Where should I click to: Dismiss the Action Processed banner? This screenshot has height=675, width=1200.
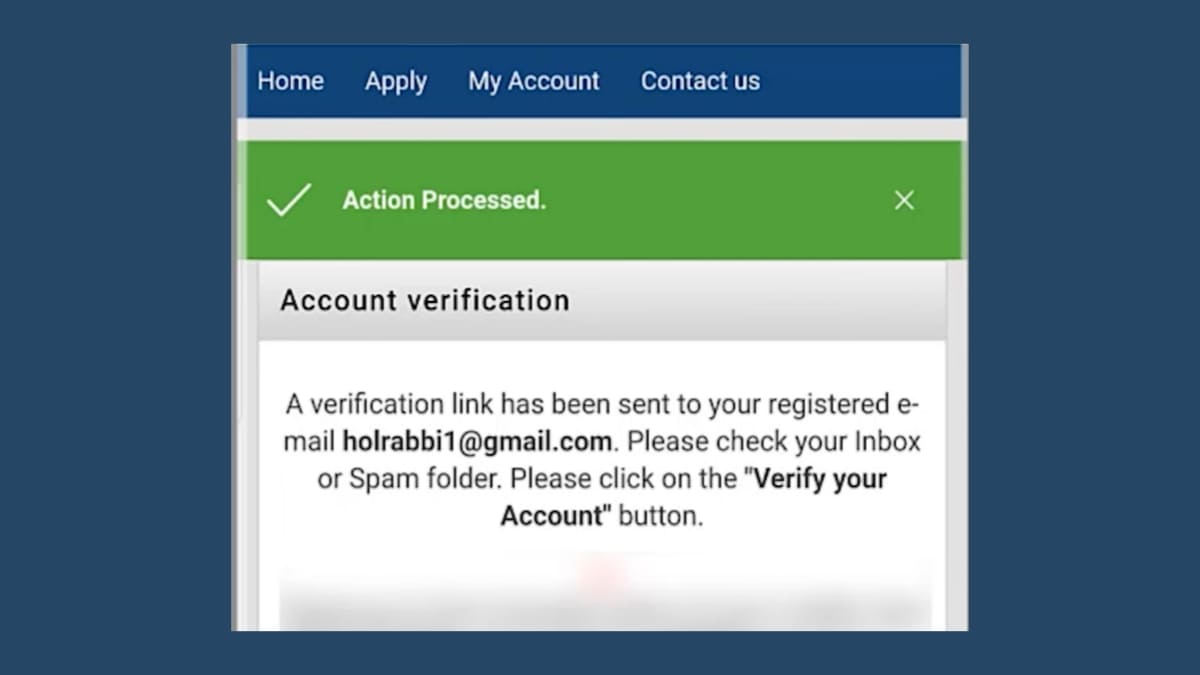pyautogui.click(x=904, y=200)
